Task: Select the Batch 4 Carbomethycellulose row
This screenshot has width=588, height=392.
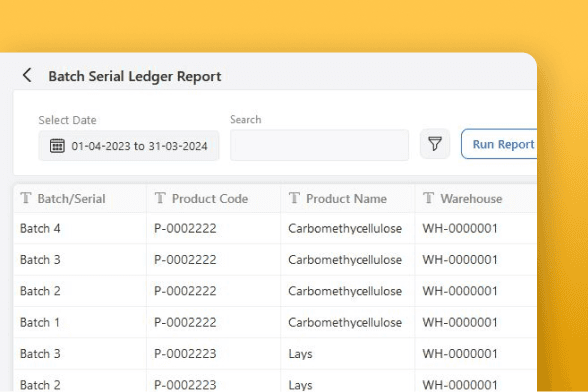Action: point(275,228)
